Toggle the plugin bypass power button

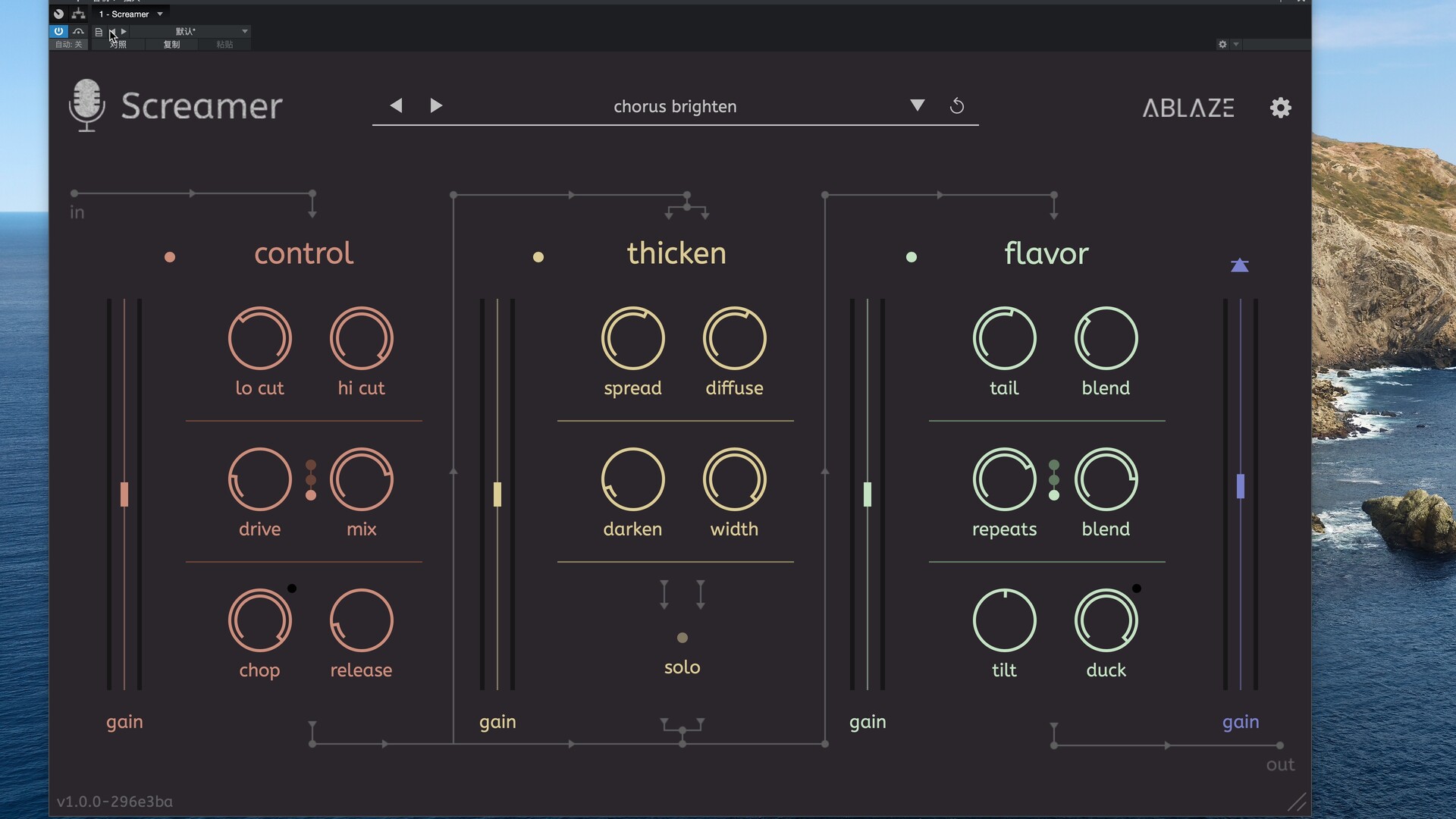[x=58, y=31]
